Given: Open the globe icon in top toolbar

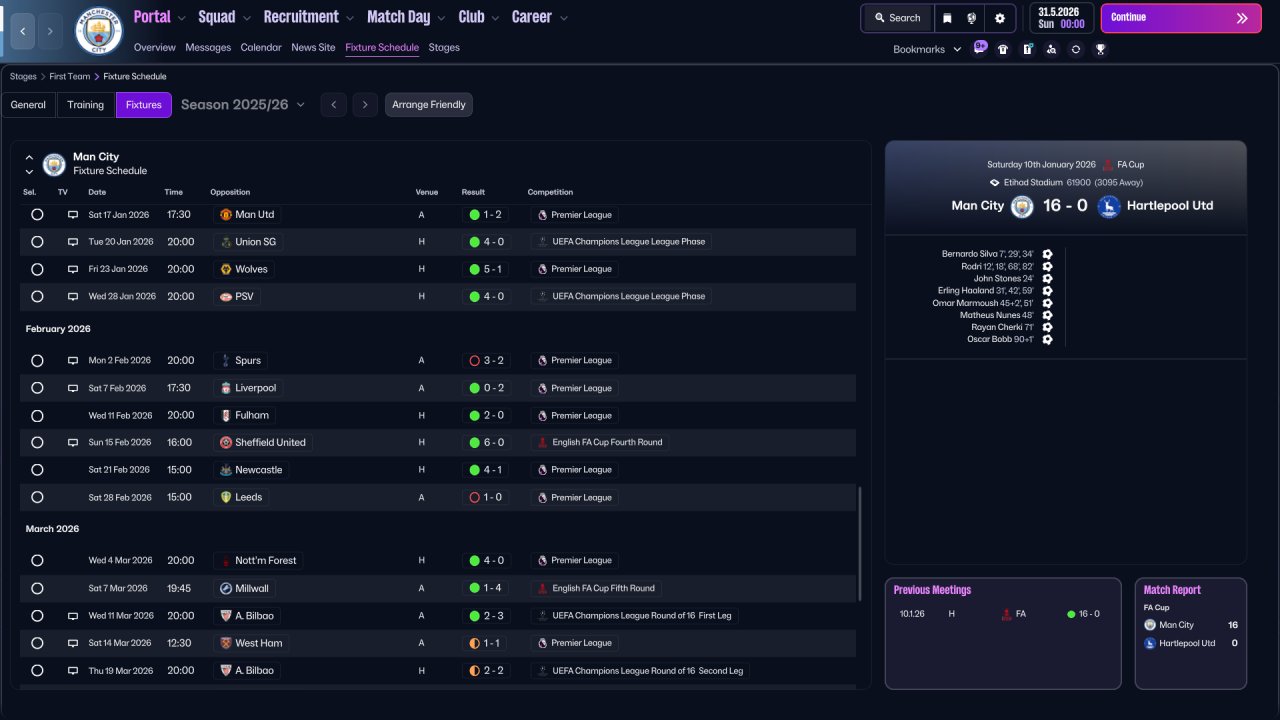Looking at the screenshot, I should [x=972, y=18].
